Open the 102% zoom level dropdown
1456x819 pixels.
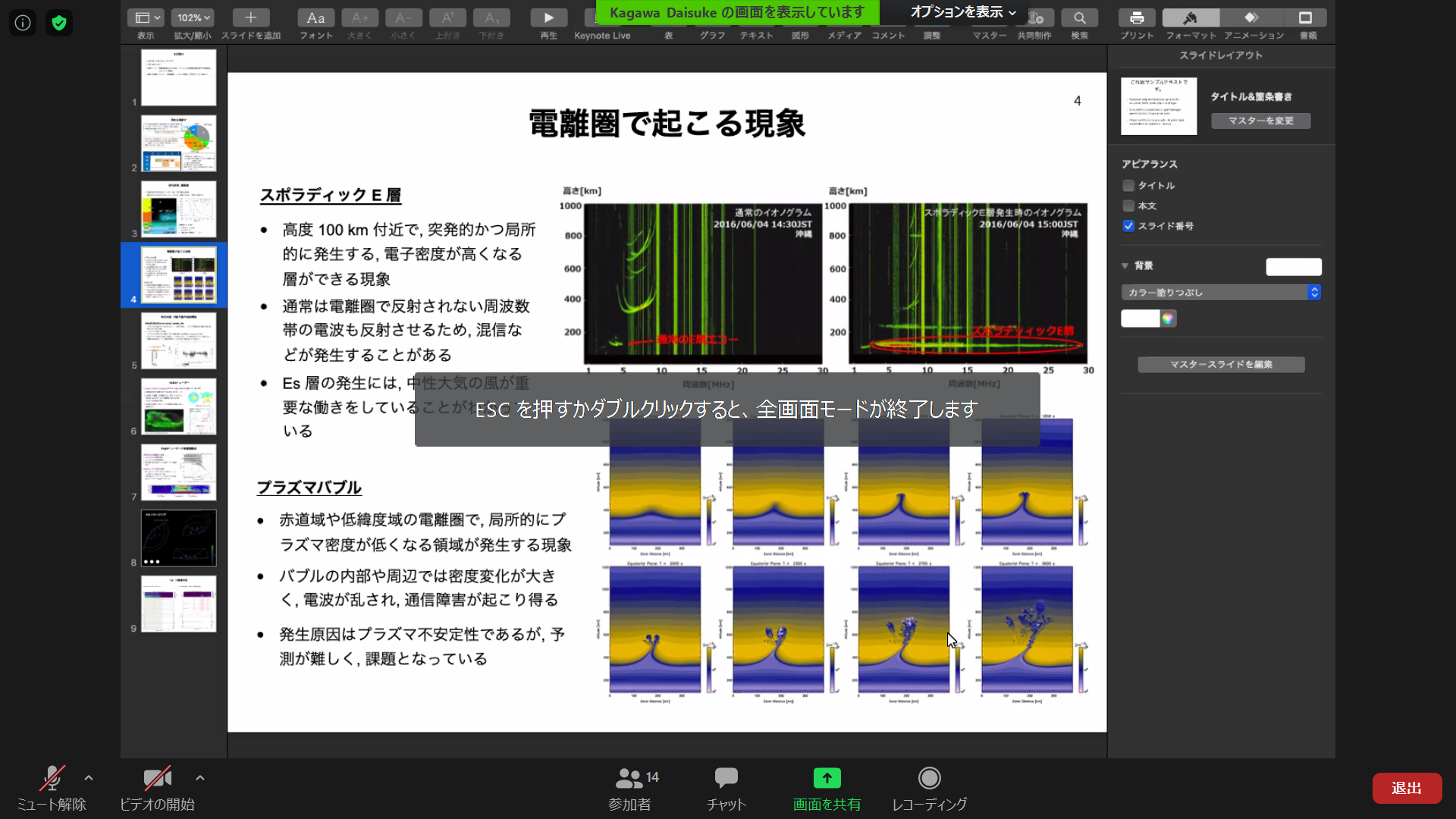[193, 17]
